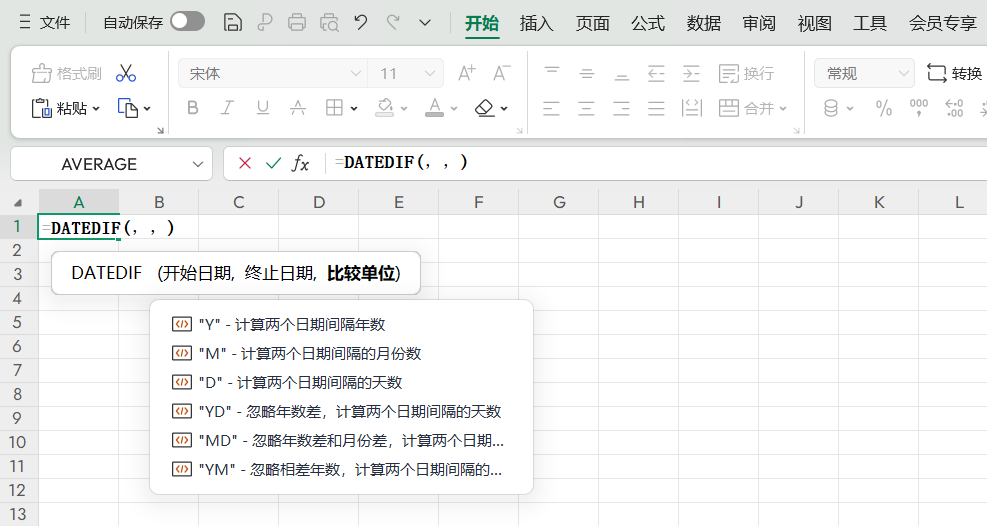Select column H header

point(638,202)
